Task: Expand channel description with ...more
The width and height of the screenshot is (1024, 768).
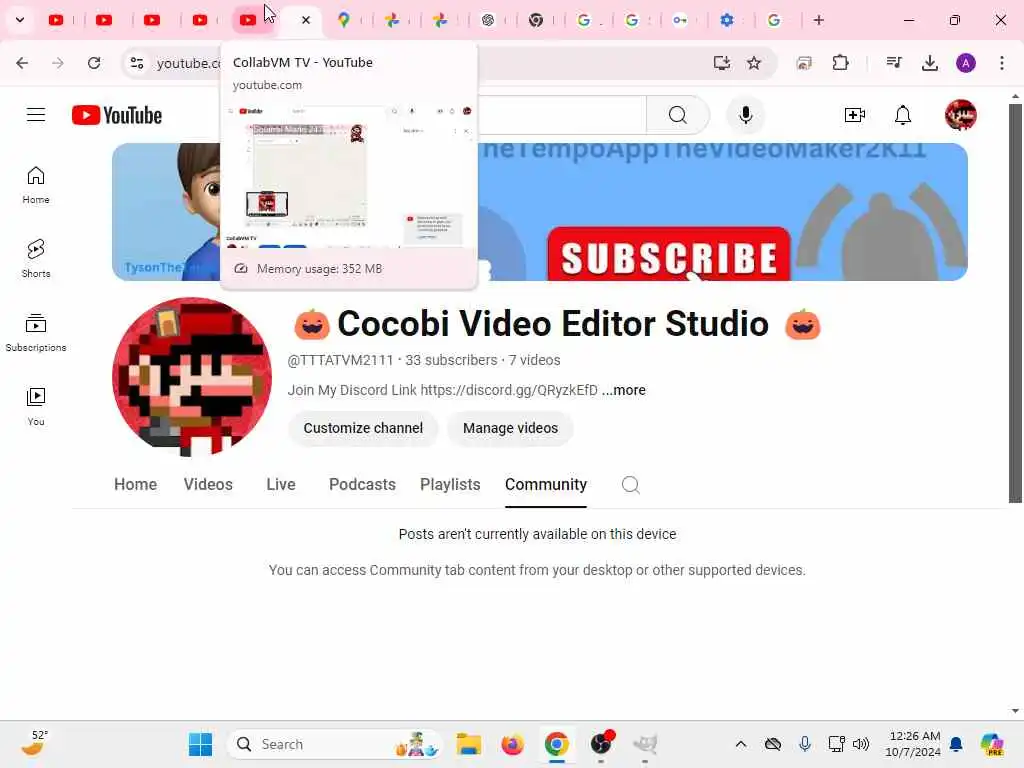Action: point(623,390)
